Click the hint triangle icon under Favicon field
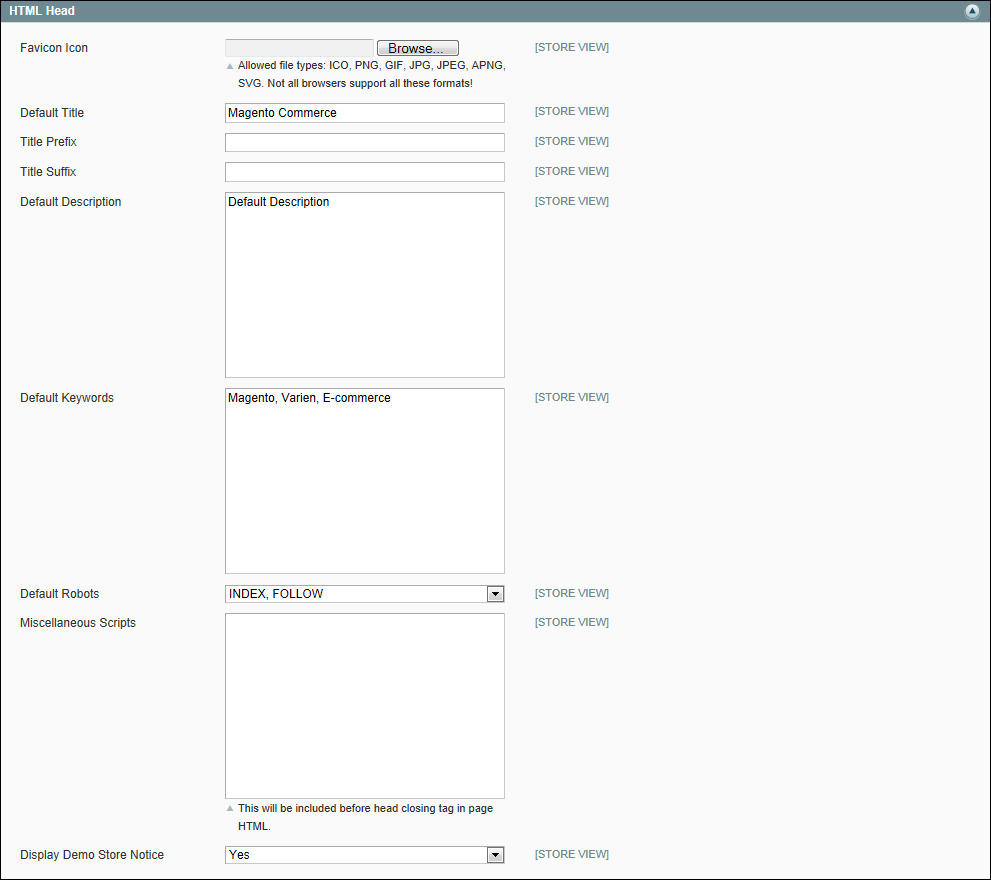The width and height of the screenshot is (991, 880). pyautogui.click(x=230, y=66)
